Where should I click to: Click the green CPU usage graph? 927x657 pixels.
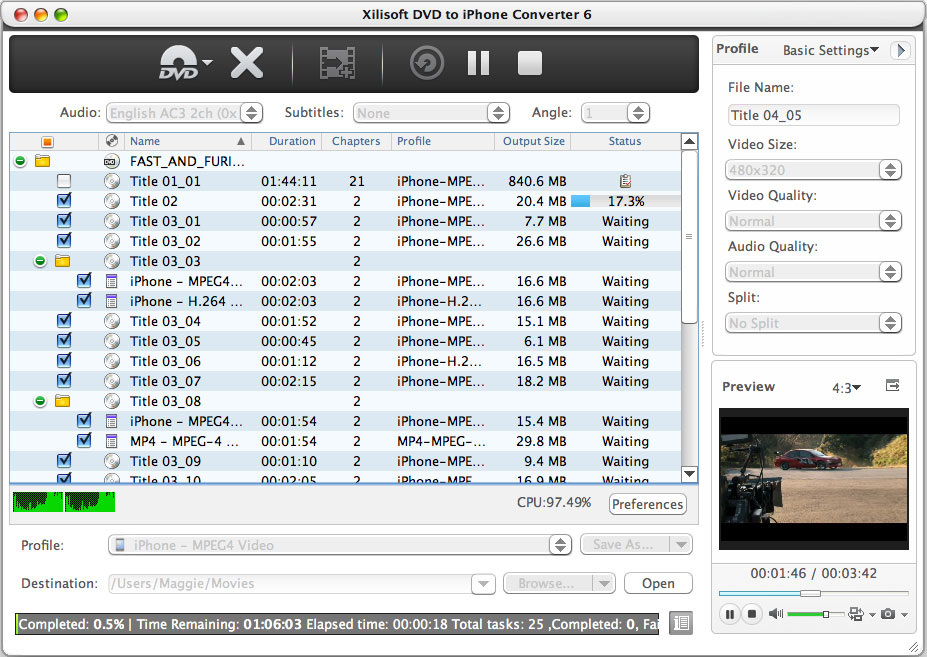(x=64, y=501)
